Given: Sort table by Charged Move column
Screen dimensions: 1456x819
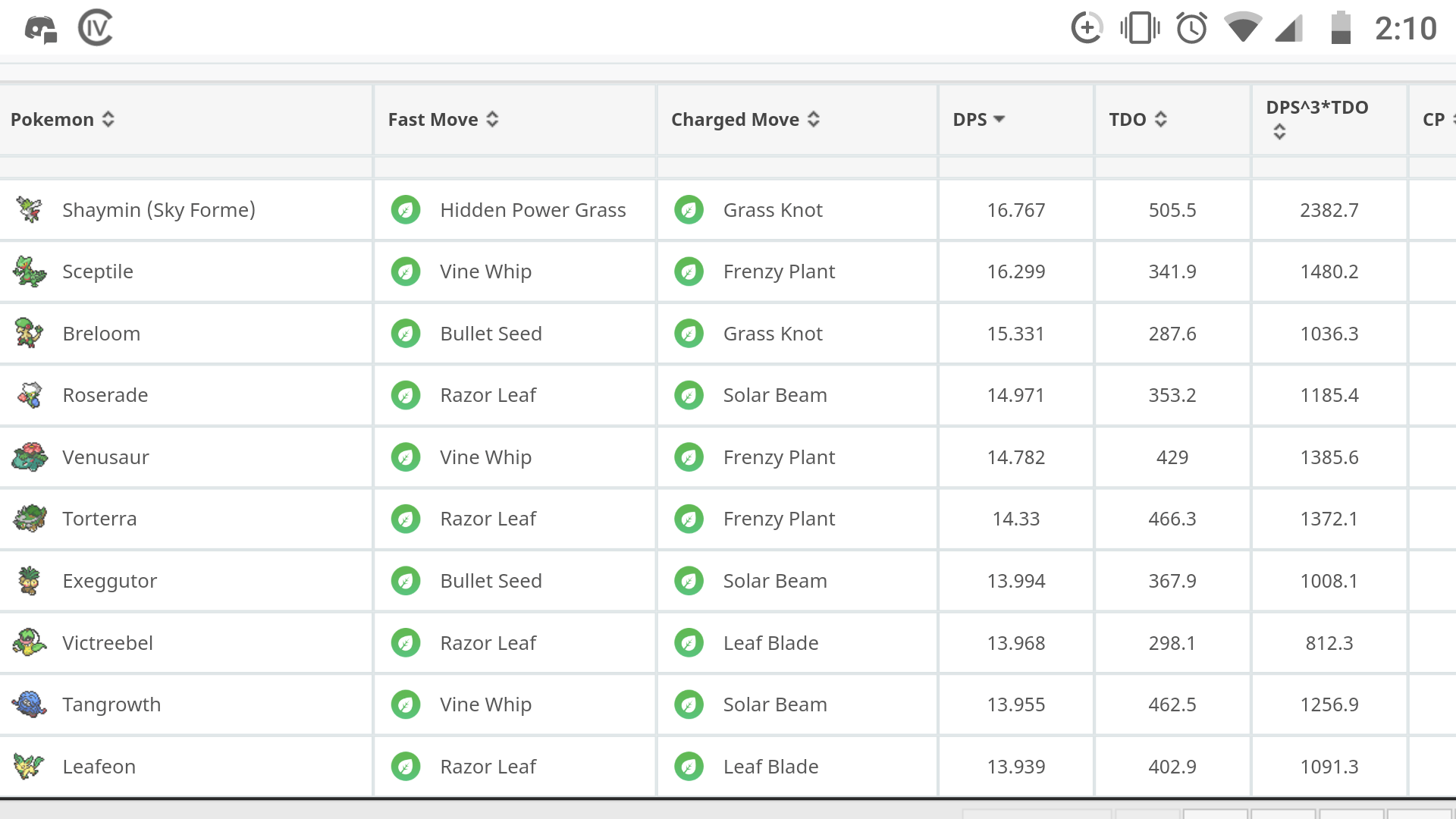Looking at the screenshot, I should 745,120.
